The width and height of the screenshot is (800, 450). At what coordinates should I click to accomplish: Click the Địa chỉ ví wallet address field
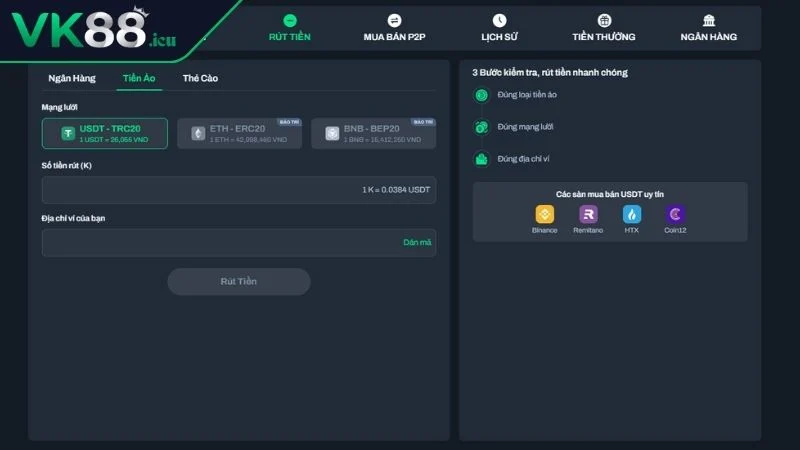click(200, 243)
